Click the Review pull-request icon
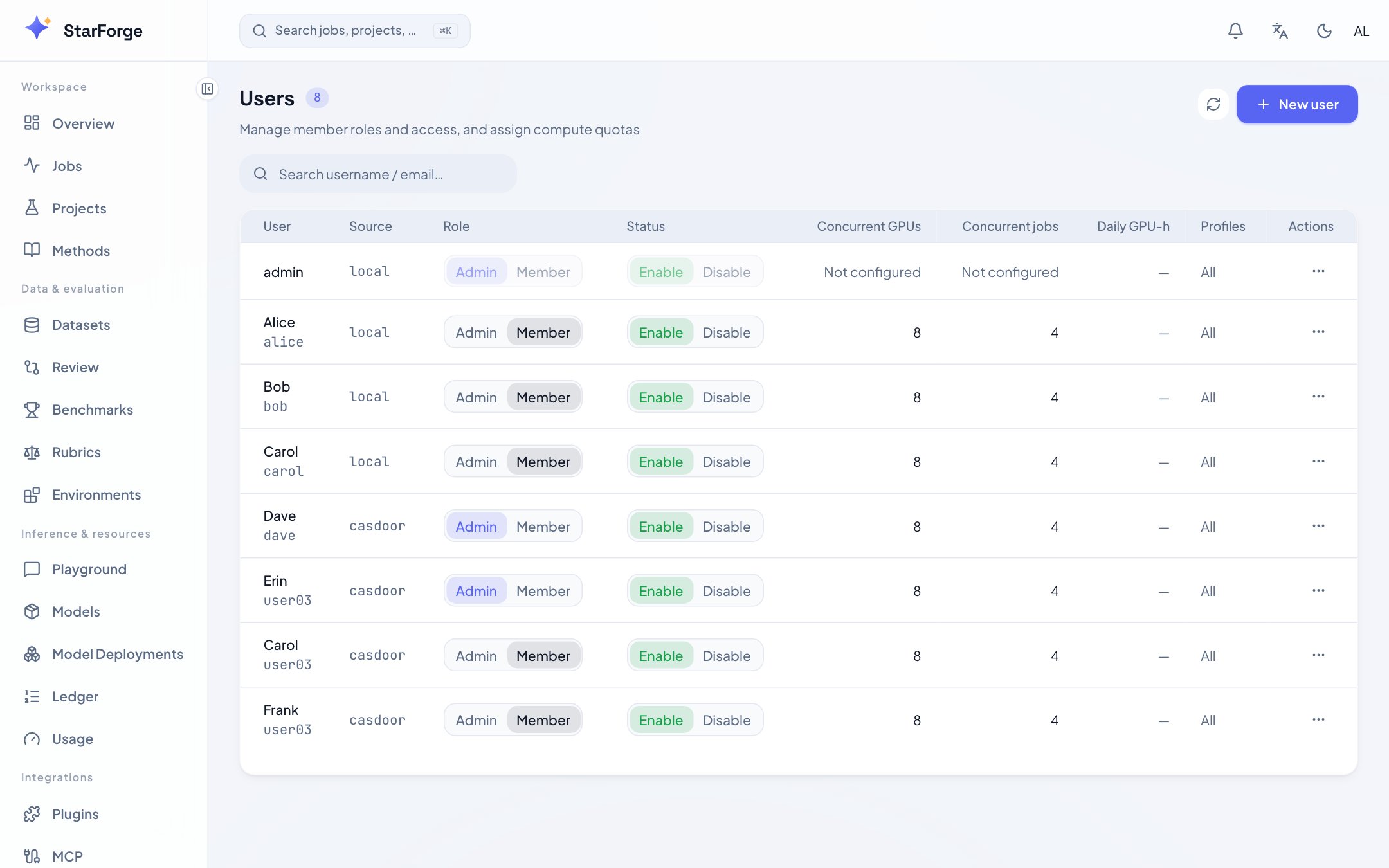This screenshot has width=1389, height=868. (32, 367)
